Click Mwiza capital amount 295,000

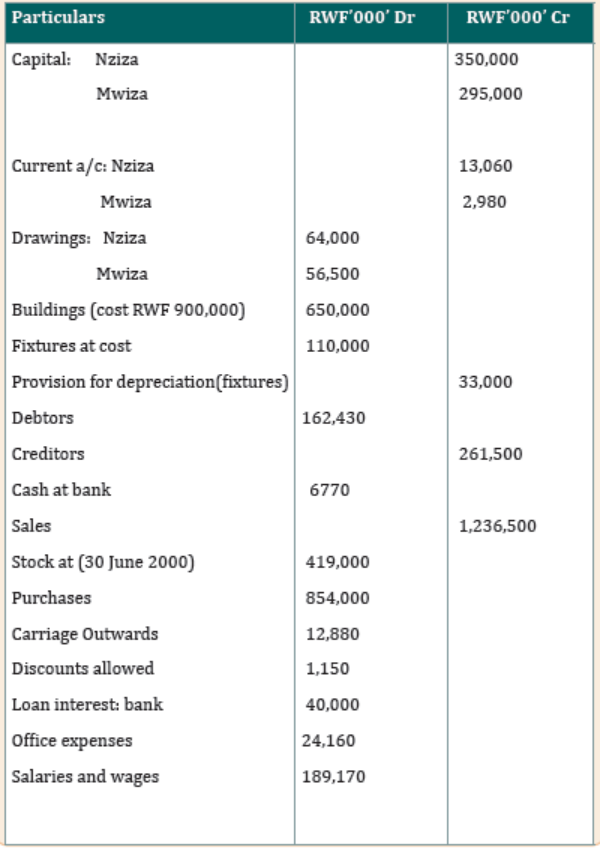(491, 94)
